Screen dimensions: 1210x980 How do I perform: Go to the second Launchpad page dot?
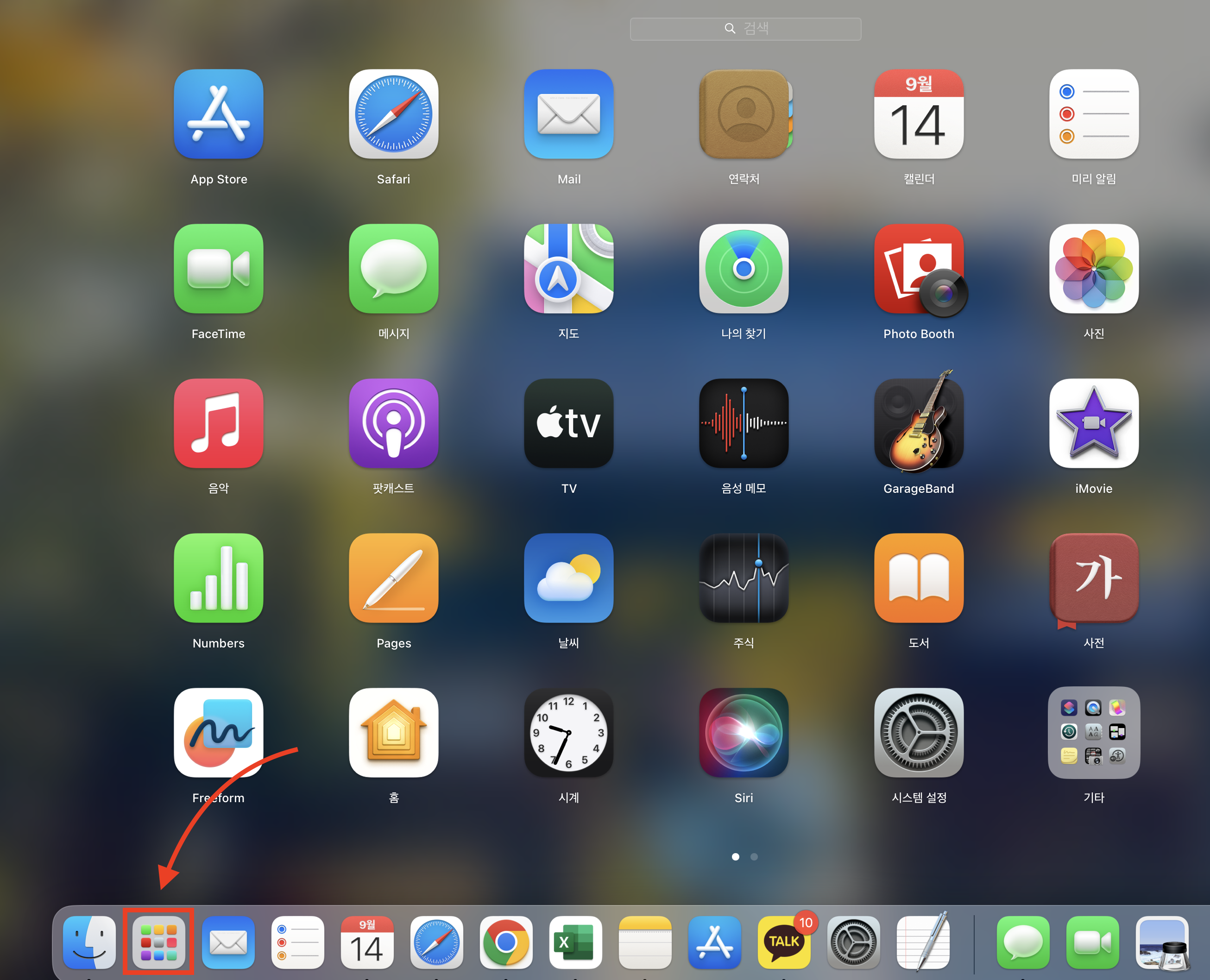click(754, 856)
